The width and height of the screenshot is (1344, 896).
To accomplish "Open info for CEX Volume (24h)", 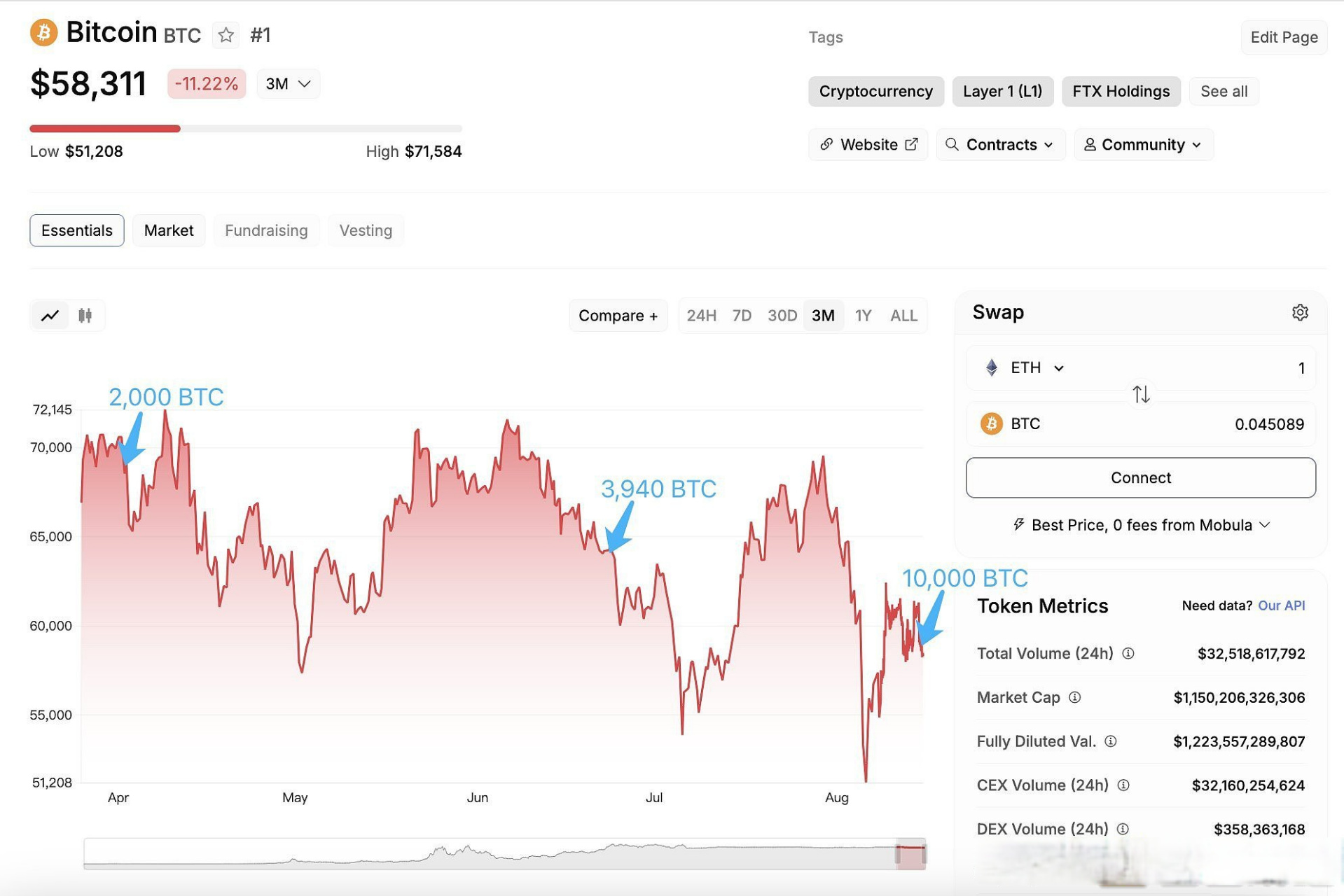I will (x=1123, y=785).
